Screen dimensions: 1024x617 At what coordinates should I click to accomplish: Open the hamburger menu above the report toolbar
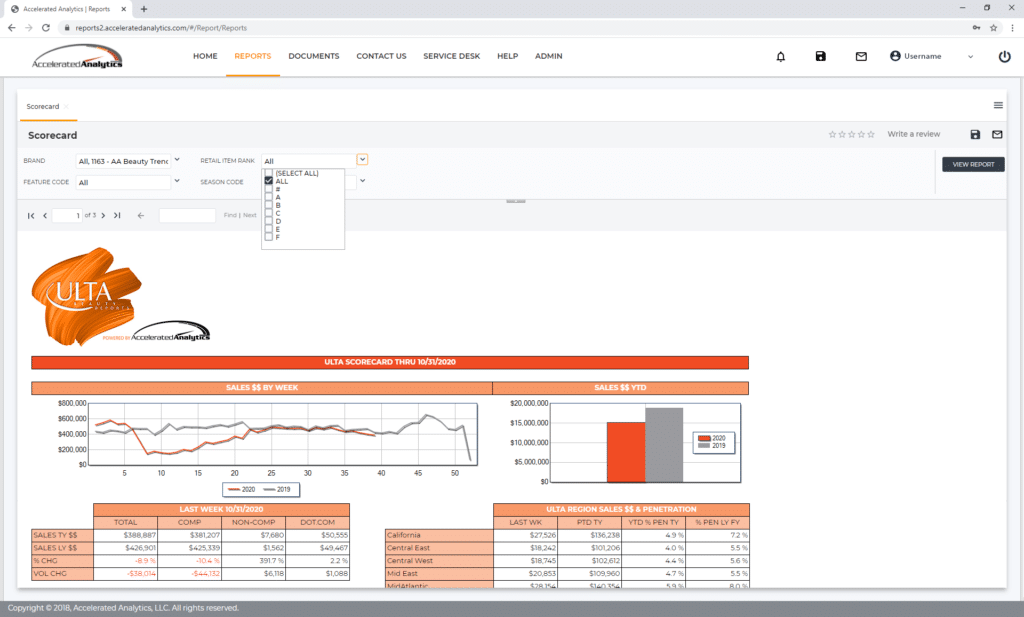(997, 104)
